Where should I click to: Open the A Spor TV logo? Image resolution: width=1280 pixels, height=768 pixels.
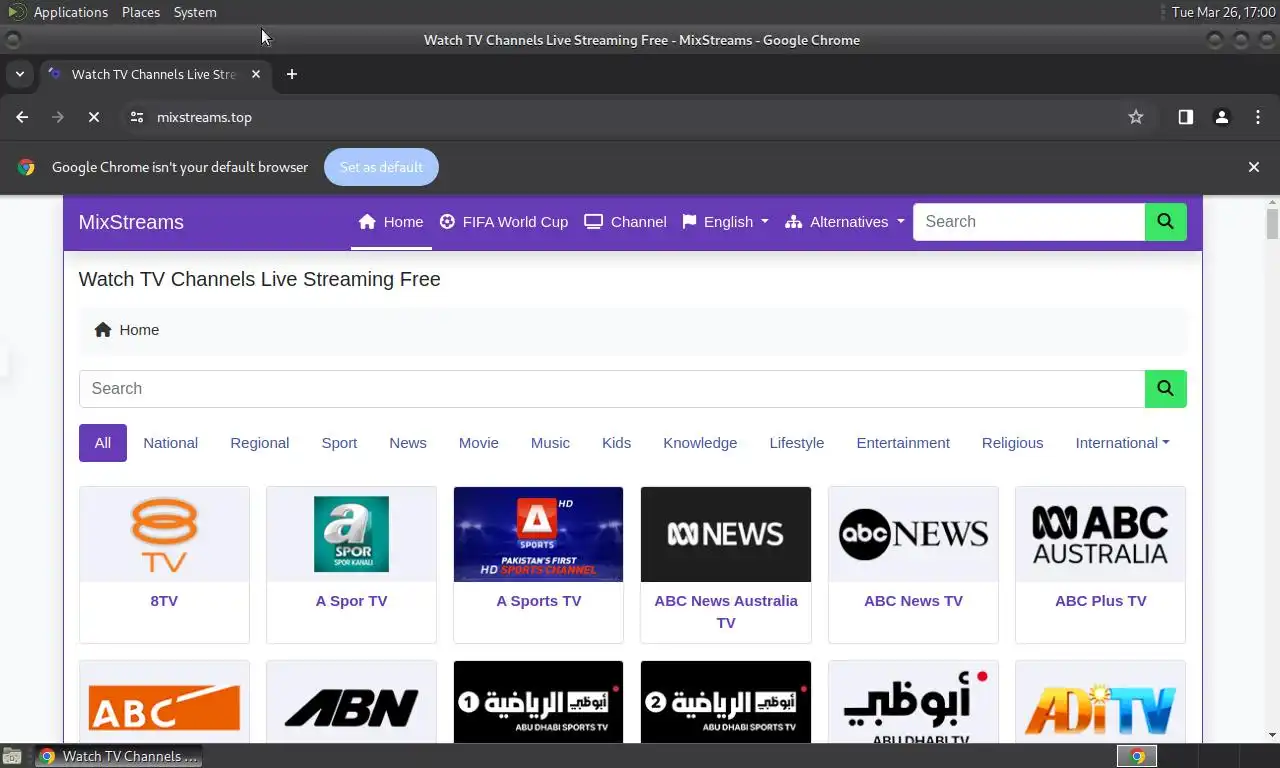pos(351,534)
